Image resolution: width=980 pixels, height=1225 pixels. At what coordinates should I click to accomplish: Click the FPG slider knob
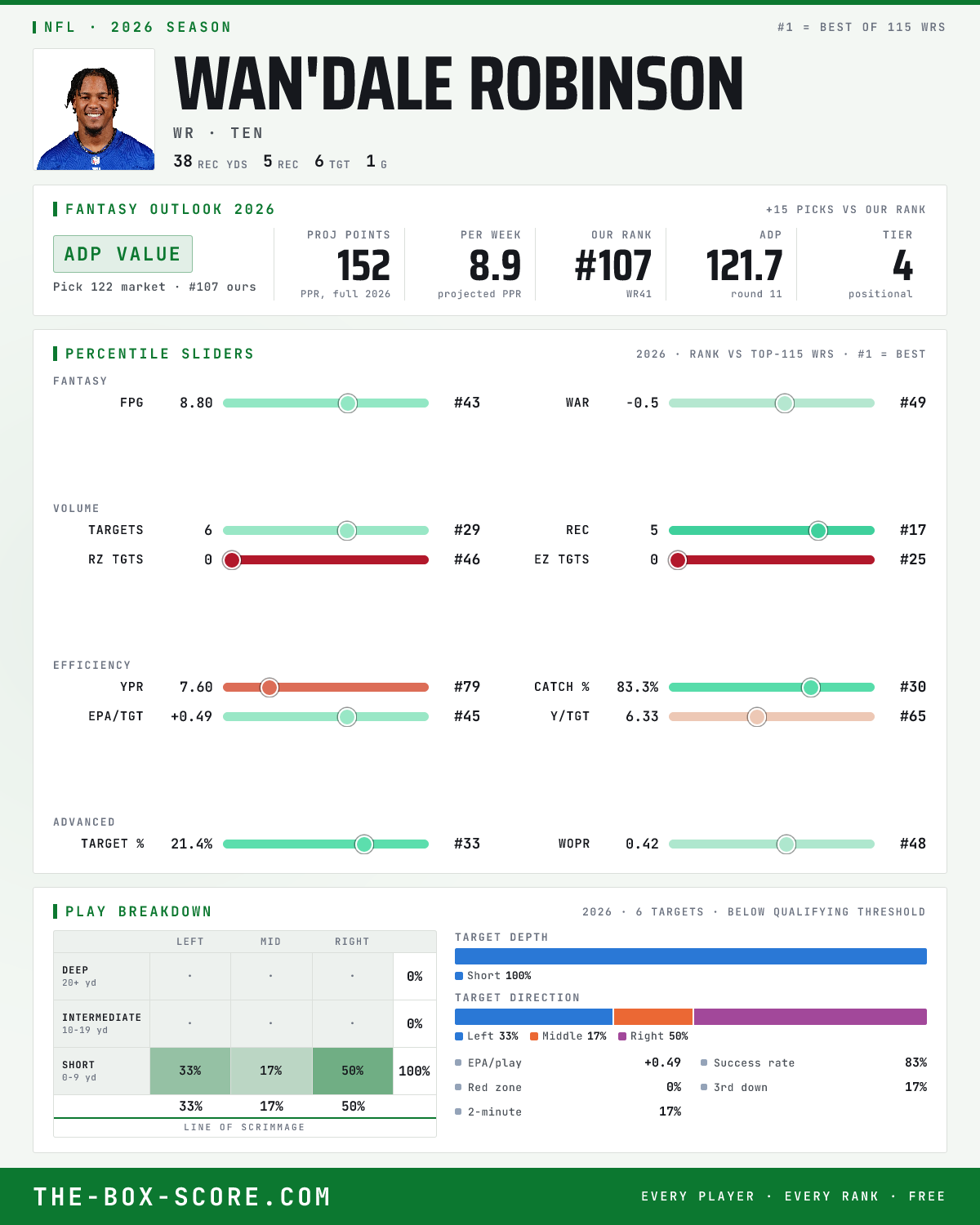348,403
